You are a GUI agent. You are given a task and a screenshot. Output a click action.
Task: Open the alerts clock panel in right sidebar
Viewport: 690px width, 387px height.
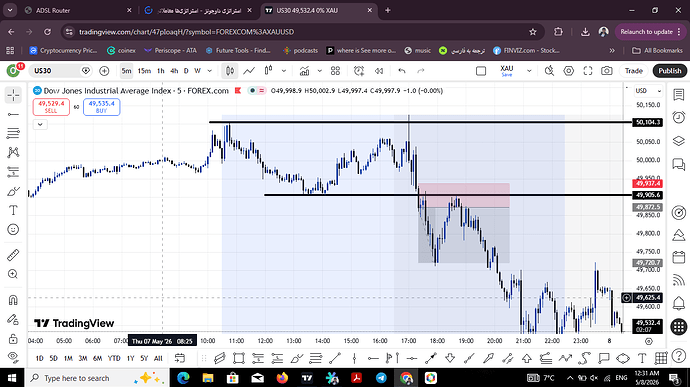[679, 118]
